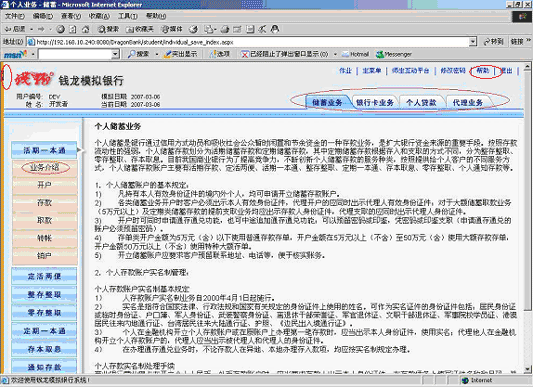Select 开户 in the left sidebar
533x387 pixels.
point(45,185)
